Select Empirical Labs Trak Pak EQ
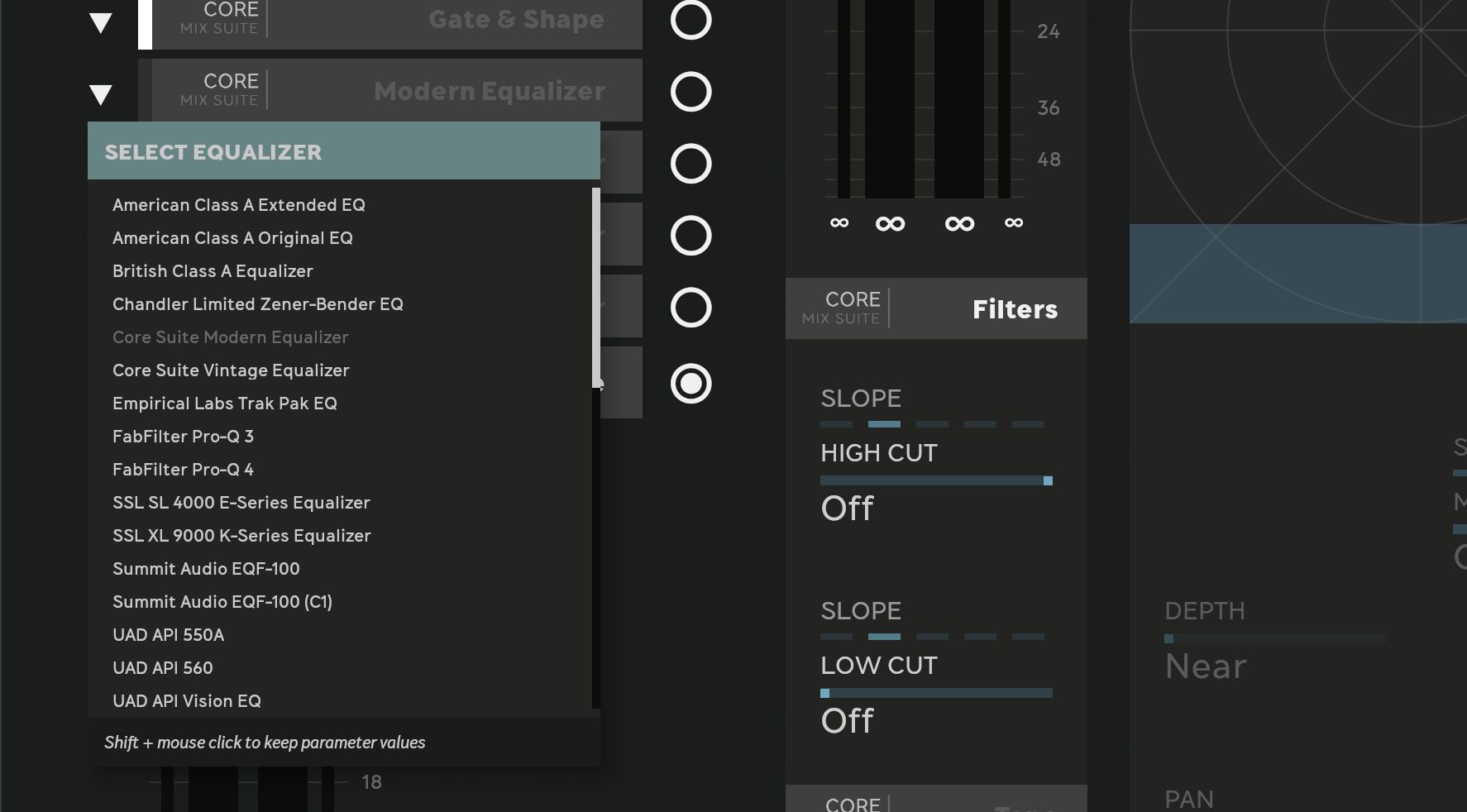 point(225,404)
